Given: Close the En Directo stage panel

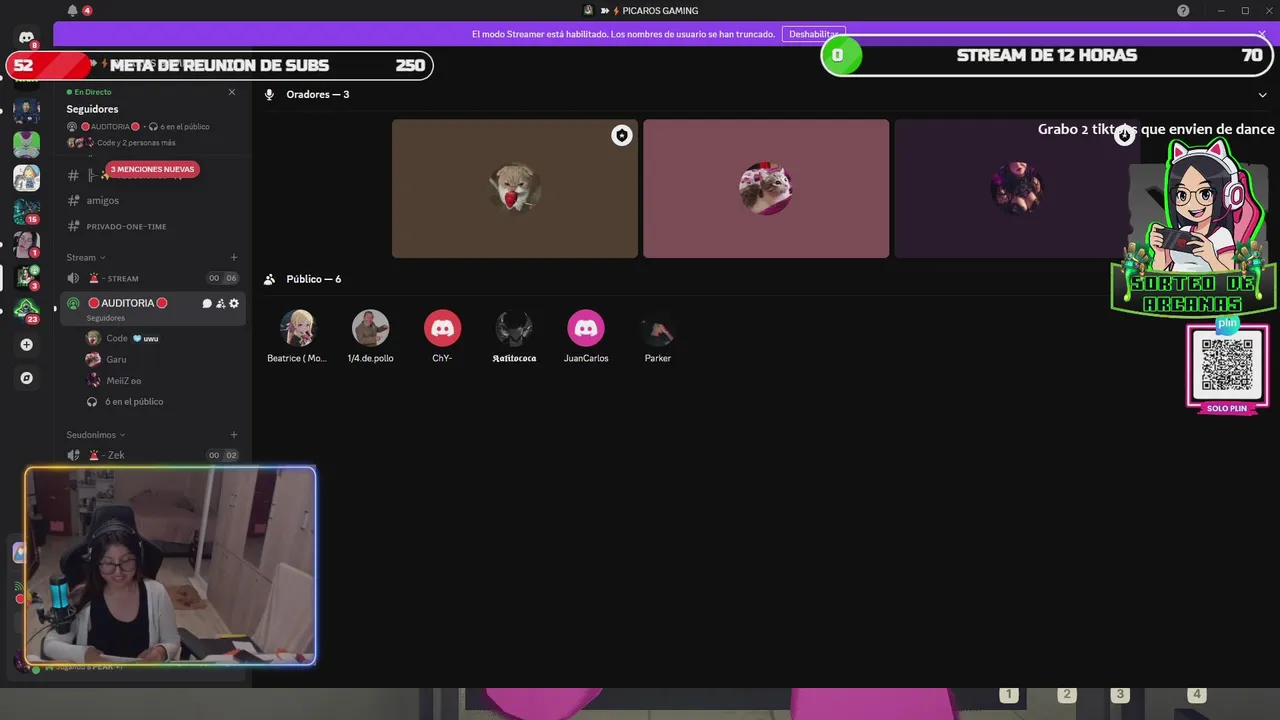Looking at the screenshot, I should coord(232,92).
